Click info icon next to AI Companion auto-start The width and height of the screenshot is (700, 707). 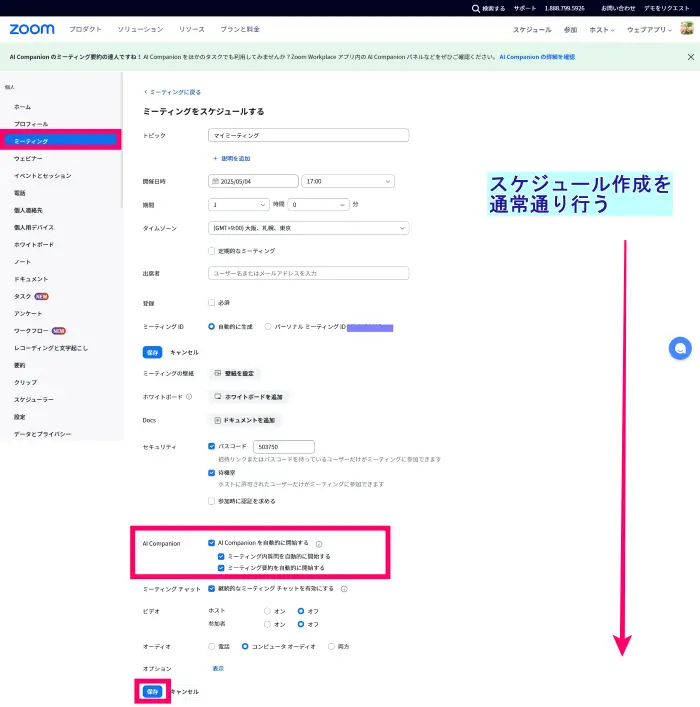[319, 544]
